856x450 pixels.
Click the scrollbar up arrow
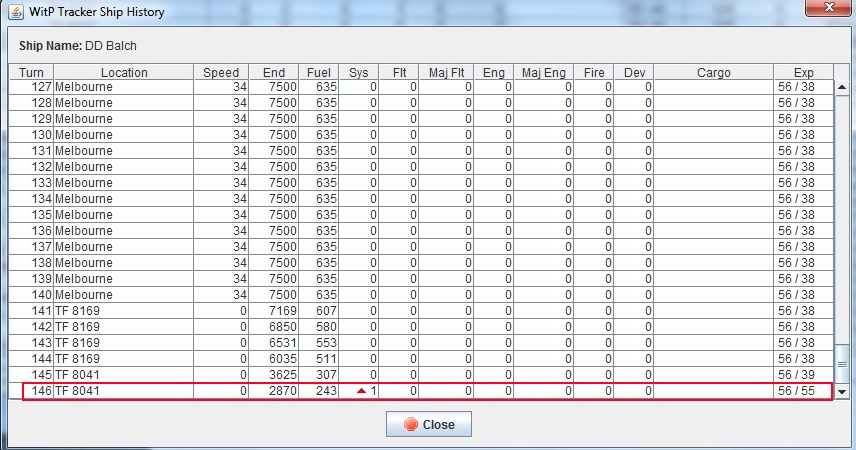pyautogui.click(x=842, y=87)
